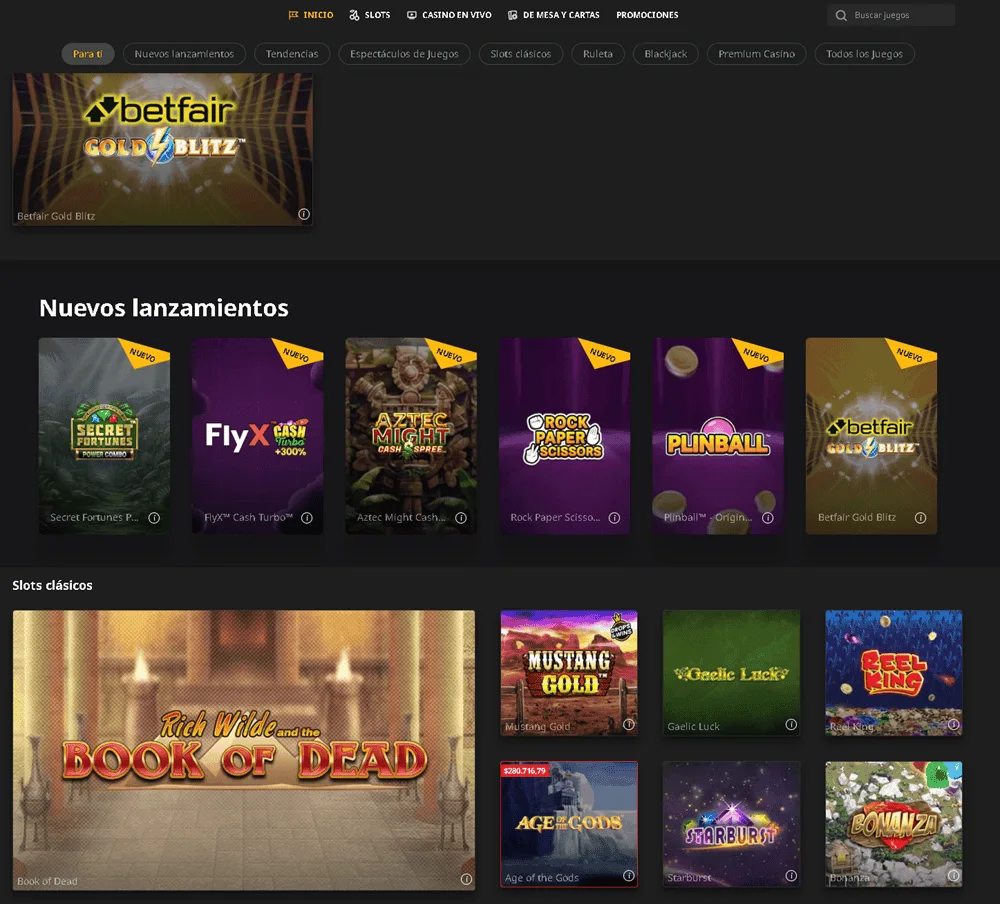1000x904 pixels.
Task: Show info for FlyX Cash Turbo
Action: 307,518
